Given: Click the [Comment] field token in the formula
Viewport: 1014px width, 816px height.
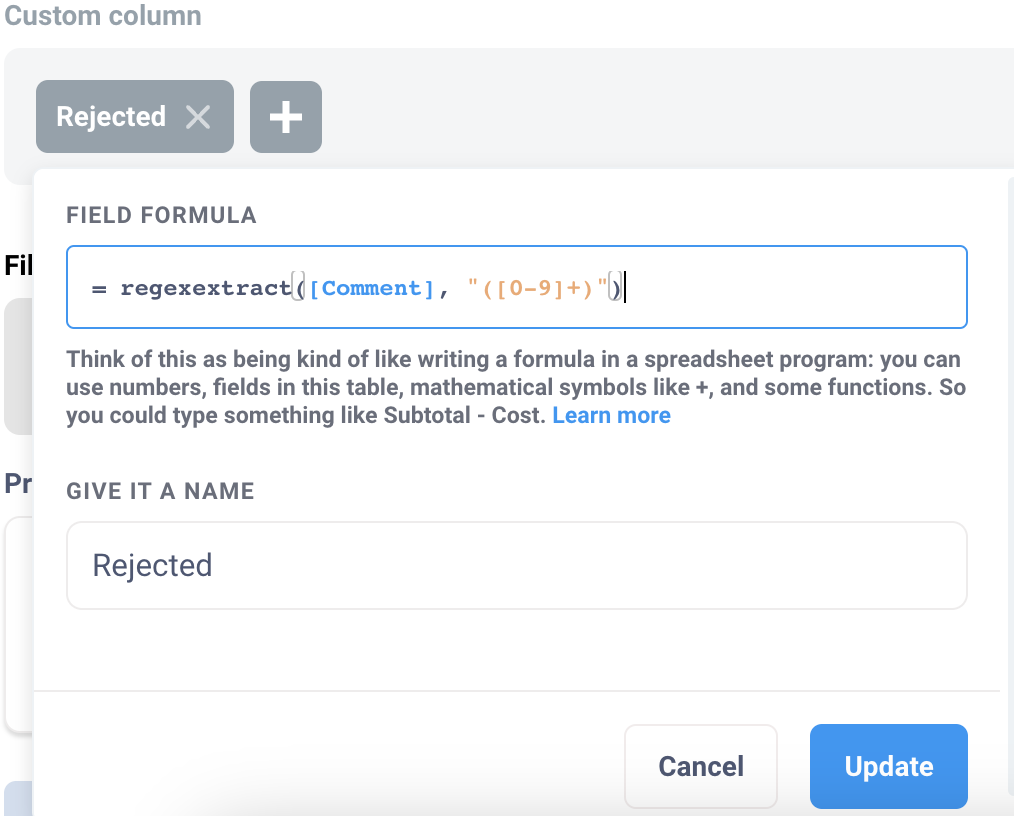Looking at the screenshot, I should pyautogui.click(x=372, y=288).
